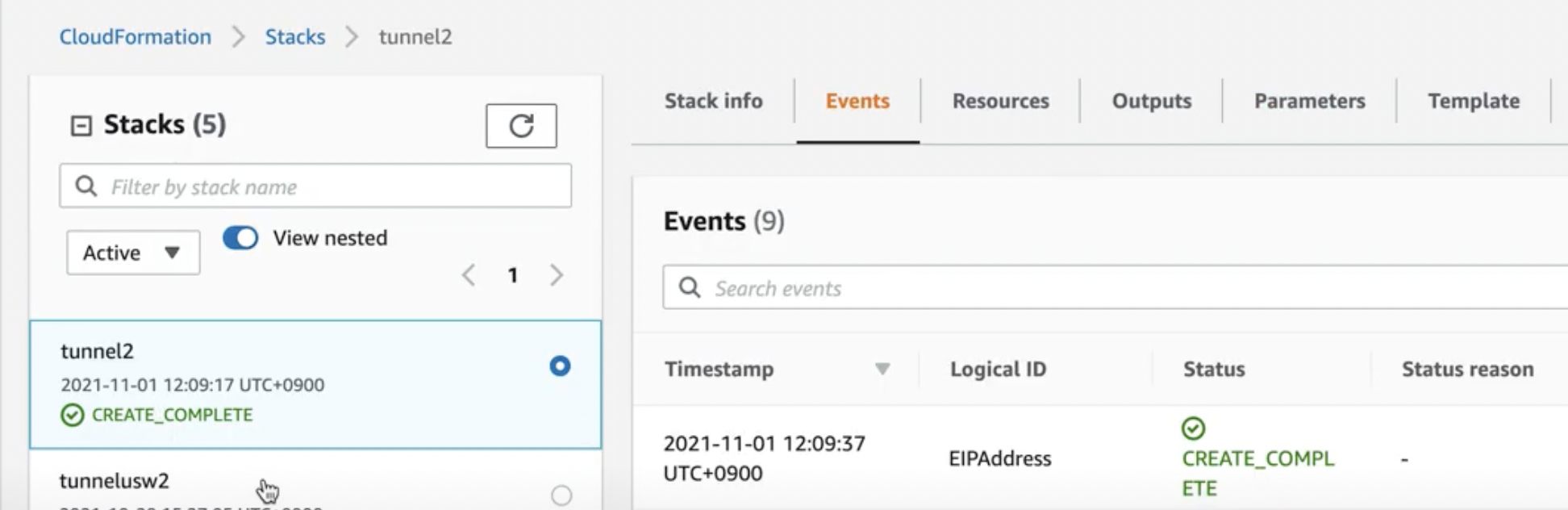The height and width of the screenshot is (510, 1568).
Task: Sort events by the Timestamp column arrow
Action: (x=882, y=370)
